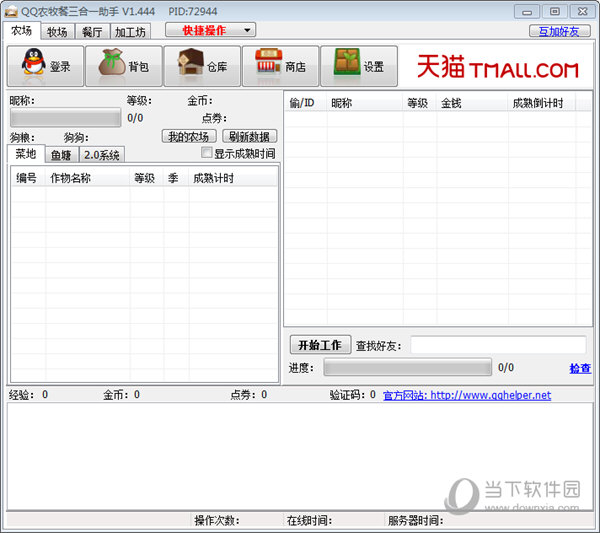This screenshot has height=533, width=600.
Task: Sort by 编号 column header
Action: click(28, 178)
